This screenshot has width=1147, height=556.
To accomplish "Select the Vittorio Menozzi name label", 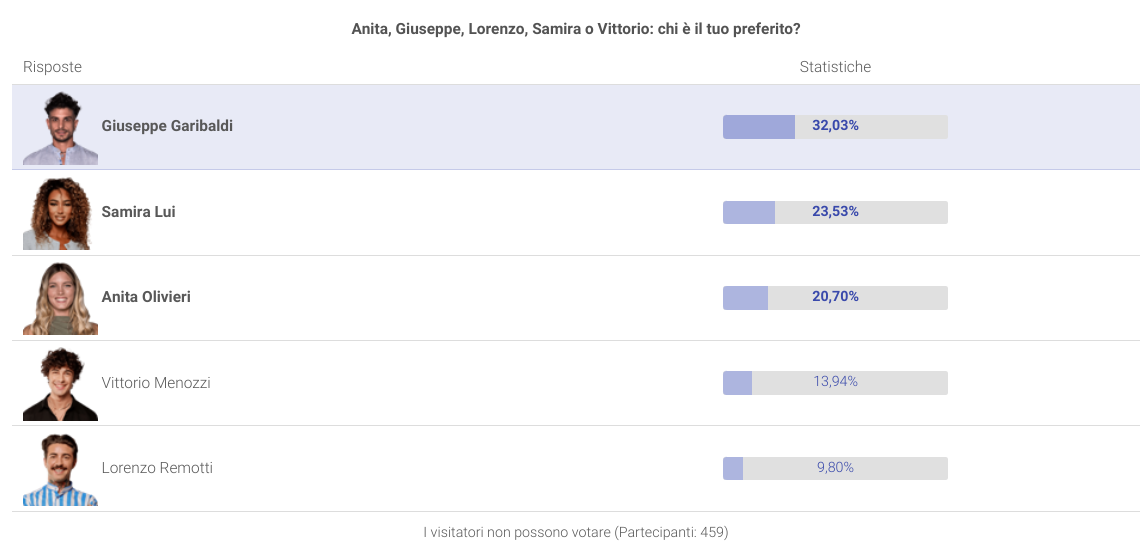I will tap(156, 383).
